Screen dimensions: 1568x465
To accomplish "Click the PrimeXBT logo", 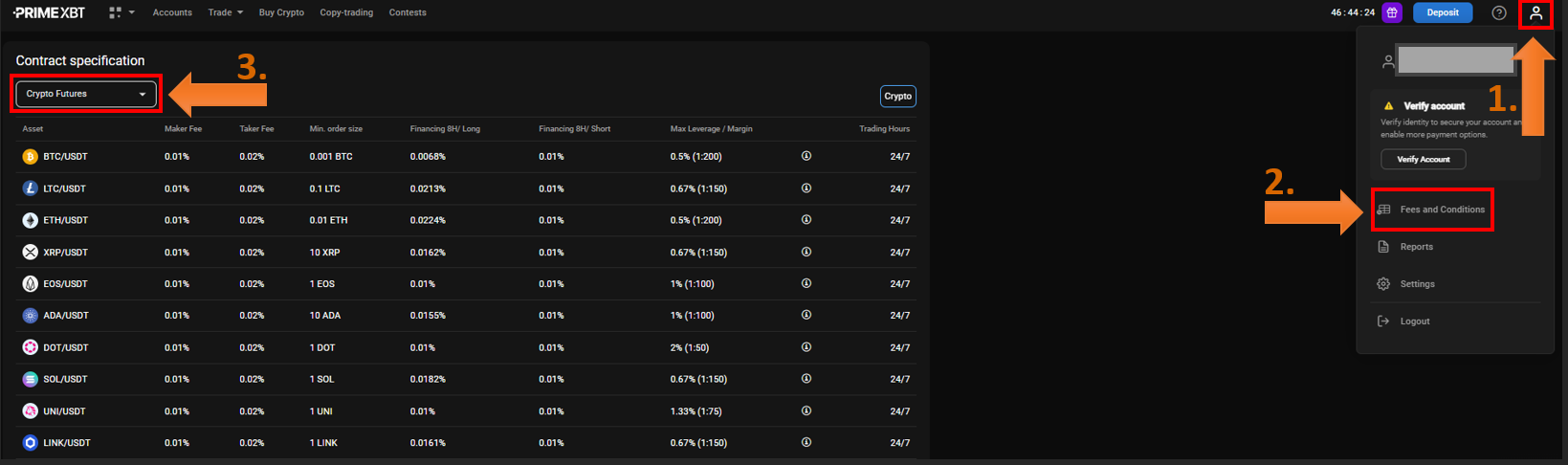I will (49, 12).
